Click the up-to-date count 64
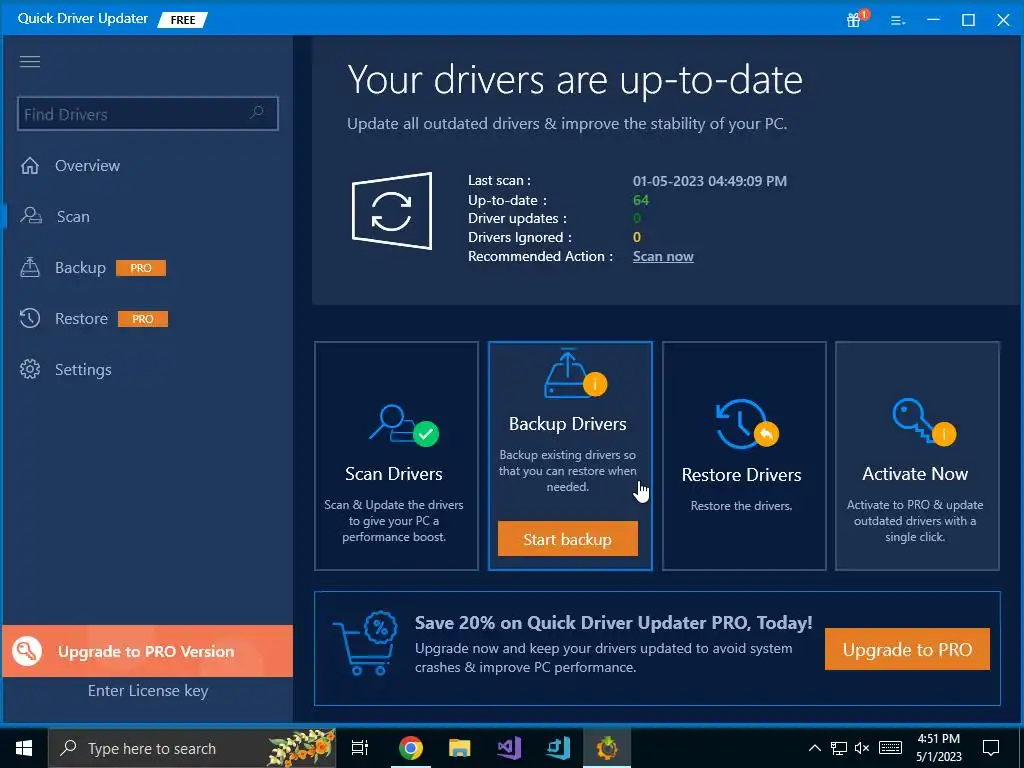Viewport: 1024px width, 768px height. click(x=641, y=200)
